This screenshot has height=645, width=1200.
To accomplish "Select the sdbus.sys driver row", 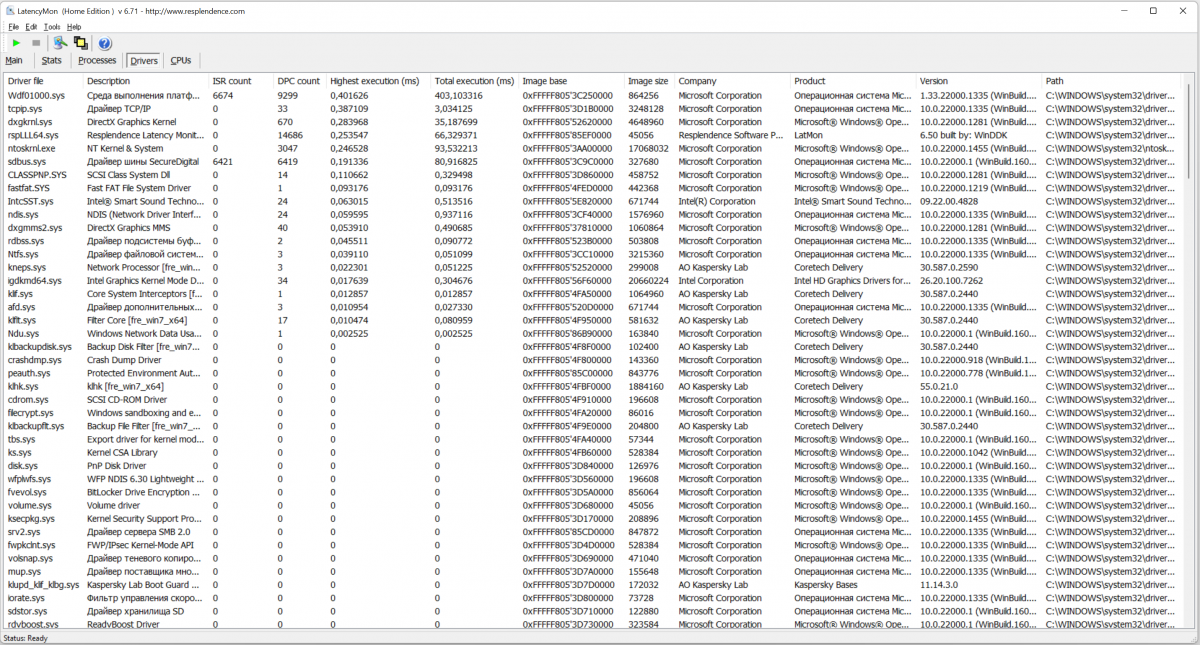I will 593,161.
